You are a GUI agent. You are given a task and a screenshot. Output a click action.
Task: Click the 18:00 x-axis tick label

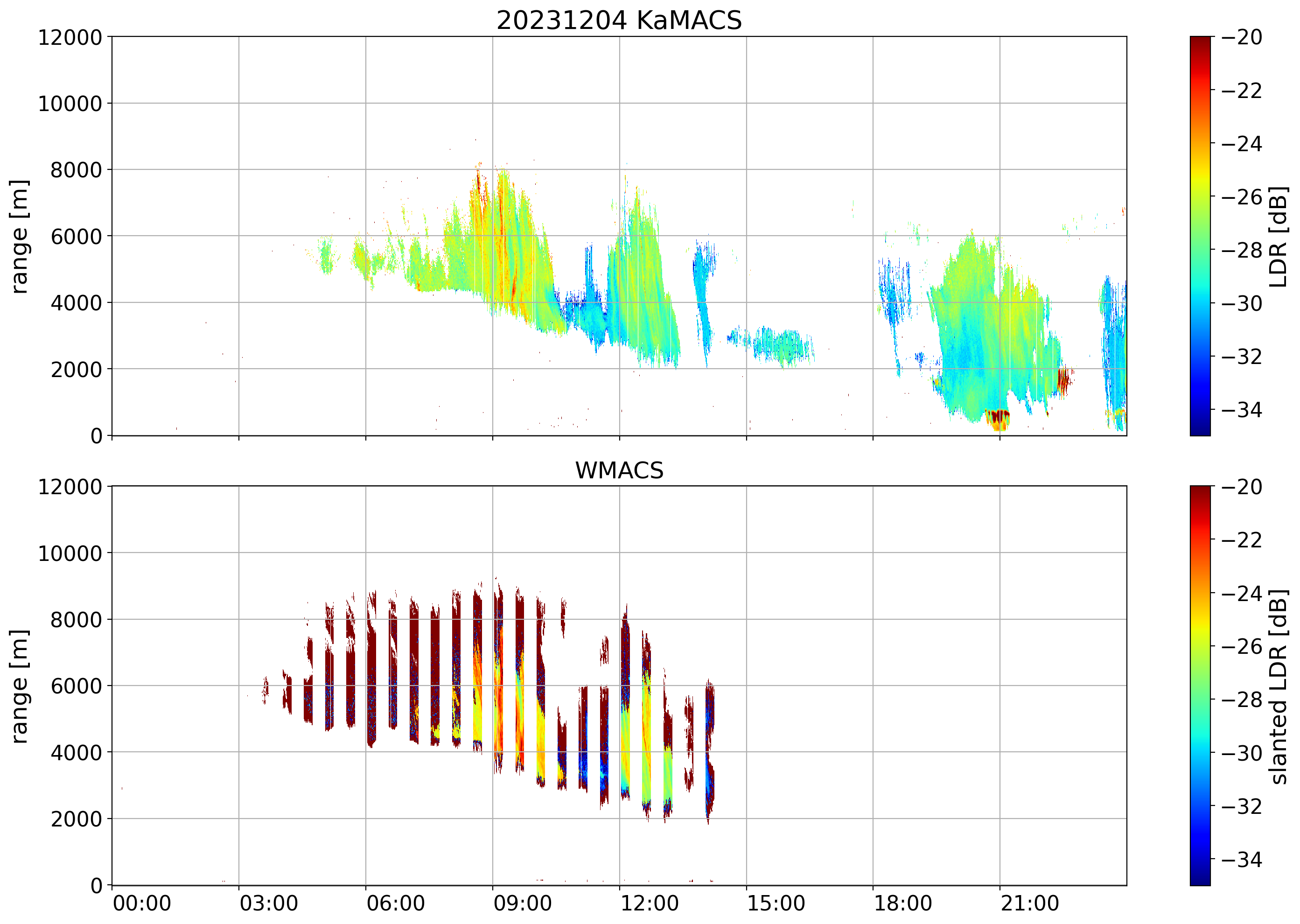pos(902,903)
